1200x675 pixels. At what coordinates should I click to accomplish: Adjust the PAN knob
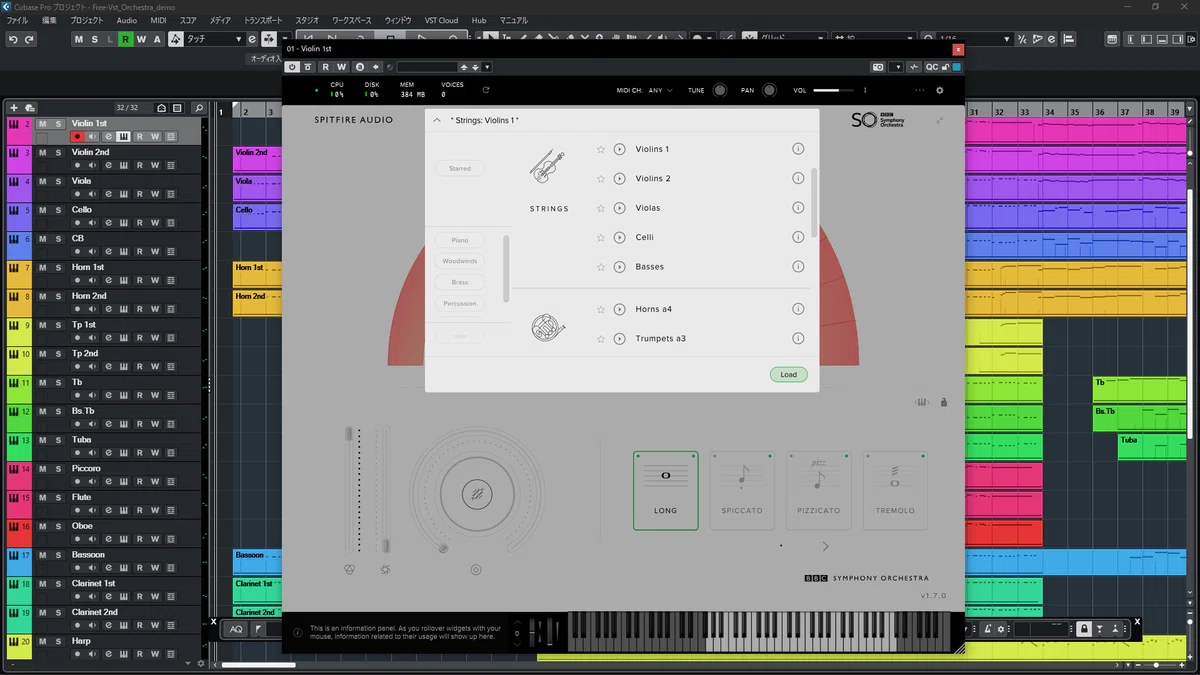[x=769, y=90]
